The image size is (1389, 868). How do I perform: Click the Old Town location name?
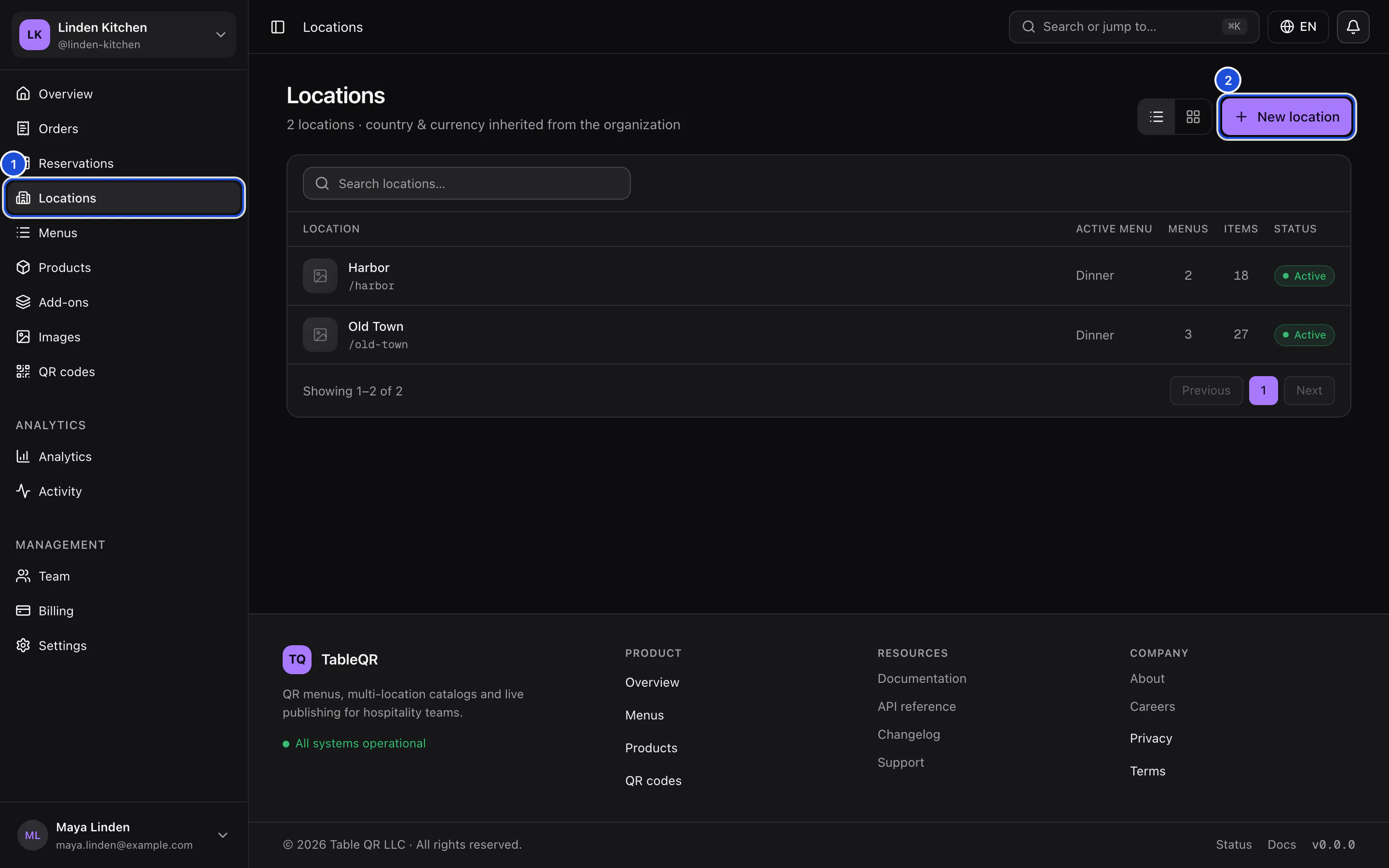[376, 326]
